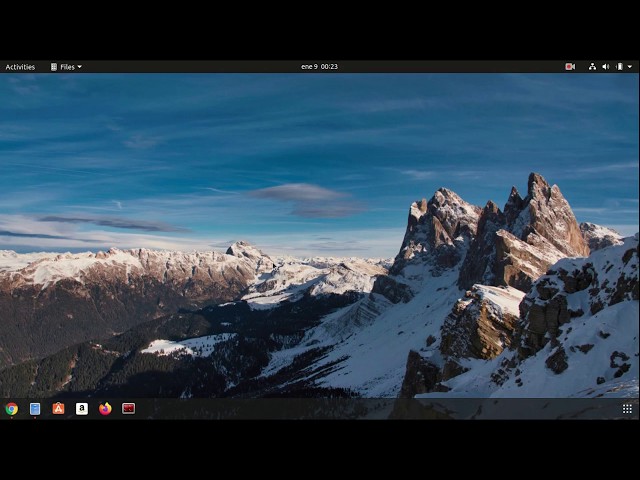Open Google Chrome from the dock
The width and height of the screenshot is (640, 480).
click(x=11, y=409)
